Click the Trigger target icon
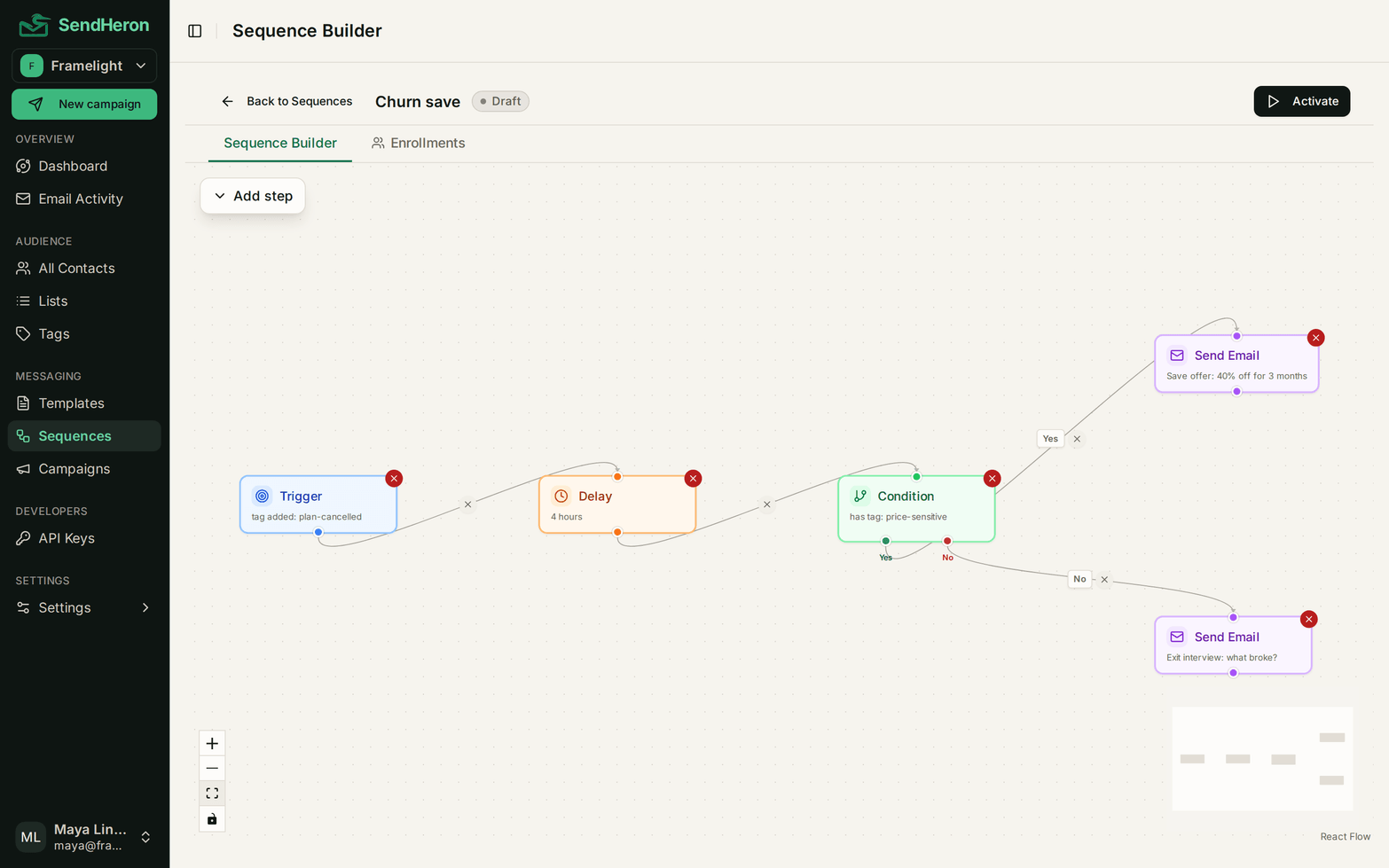Viewport: 1389px width, 868px height. [x=262, y=497]
